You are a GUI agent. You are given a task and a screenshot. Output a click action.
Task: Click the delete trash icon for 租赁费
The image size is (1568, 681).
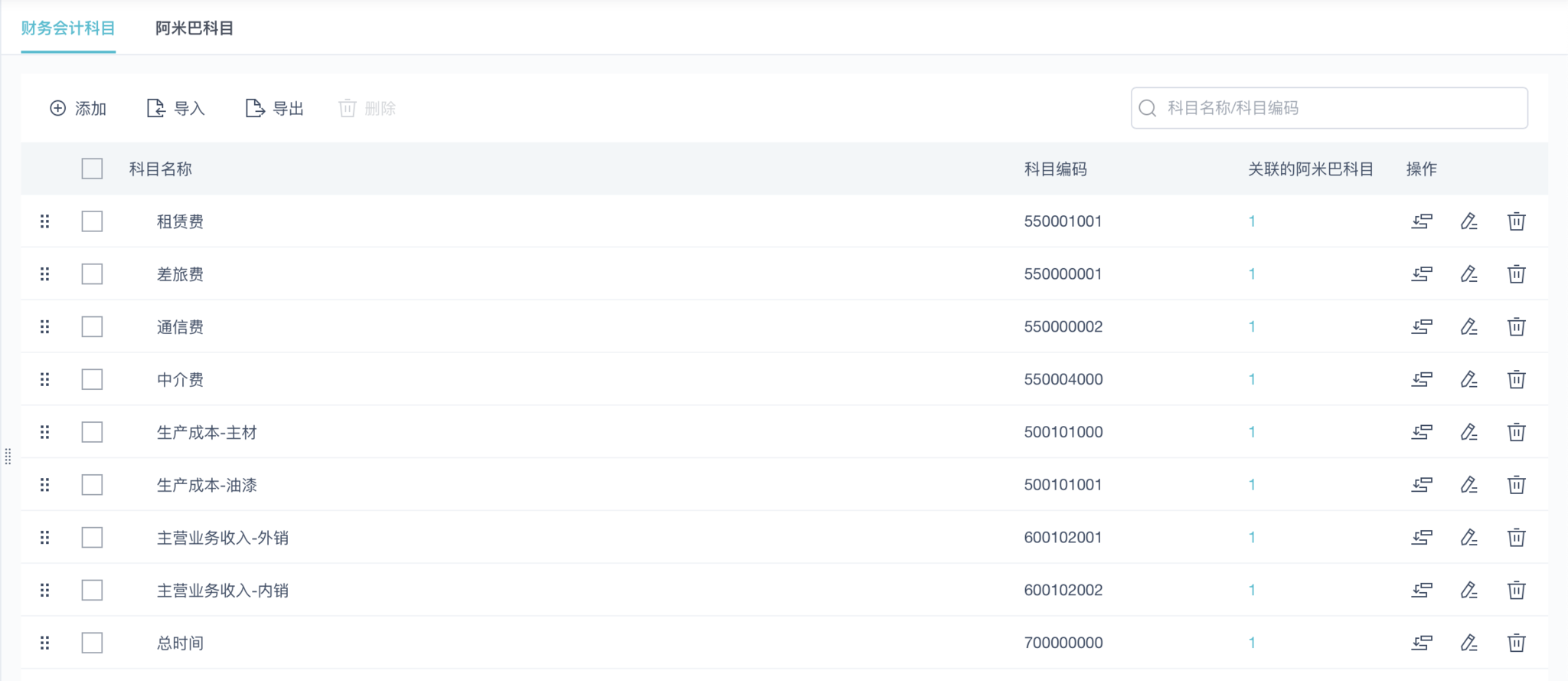1516,221
